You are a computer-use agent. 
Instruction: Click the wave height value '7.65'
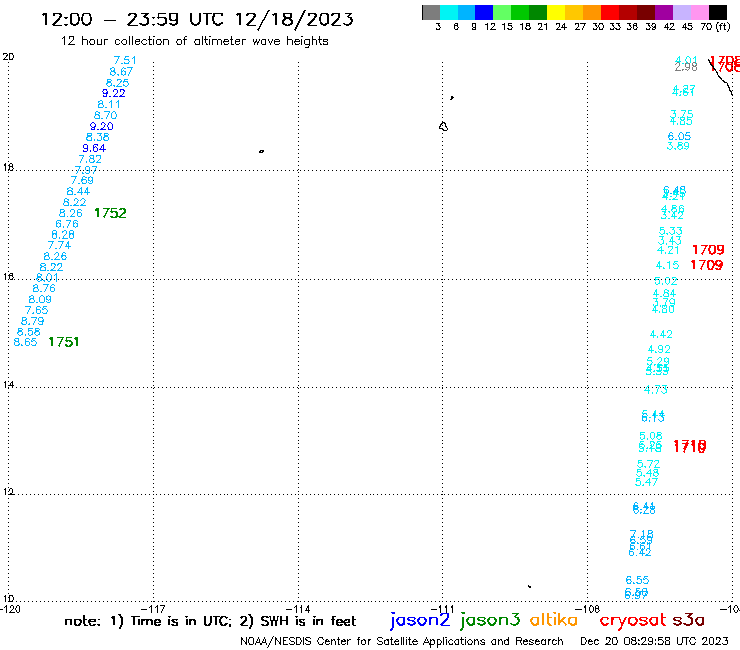[36, 310]
